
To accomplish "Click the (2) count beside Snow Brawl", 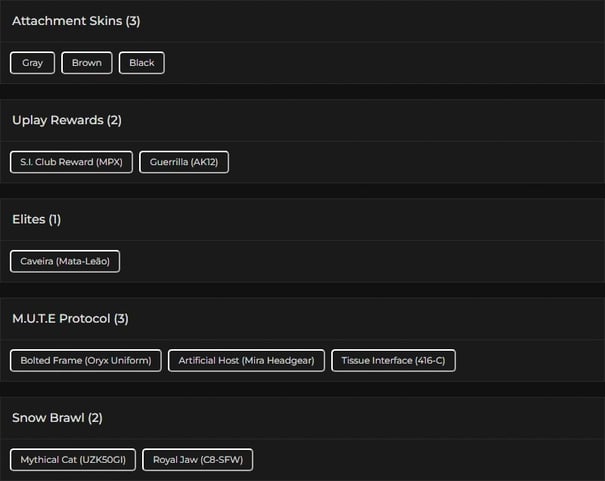I will click(x=95, y=418).
